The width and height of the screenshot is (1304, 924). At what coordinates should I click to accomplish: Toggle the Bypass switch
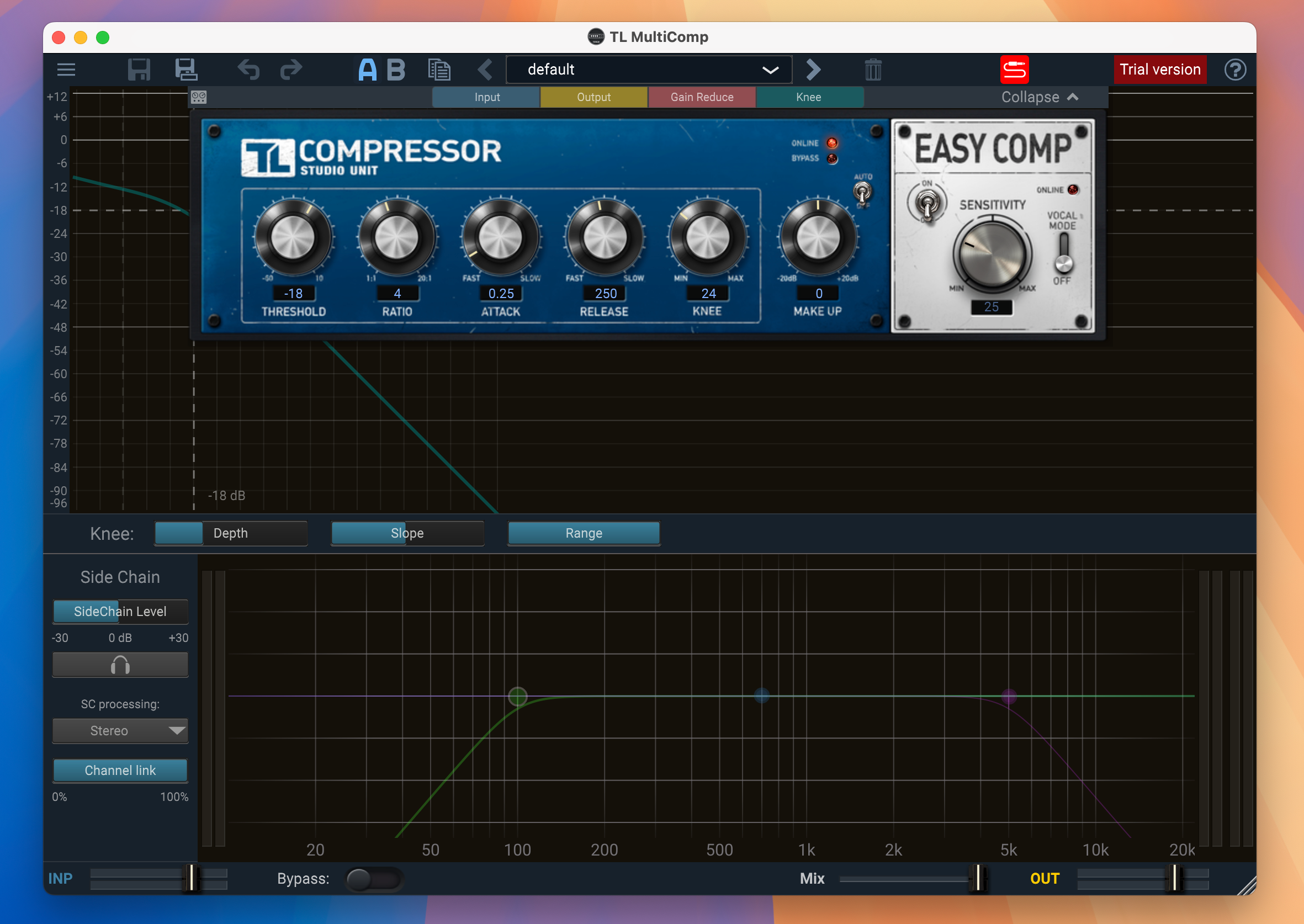click(x=374, y=879)
